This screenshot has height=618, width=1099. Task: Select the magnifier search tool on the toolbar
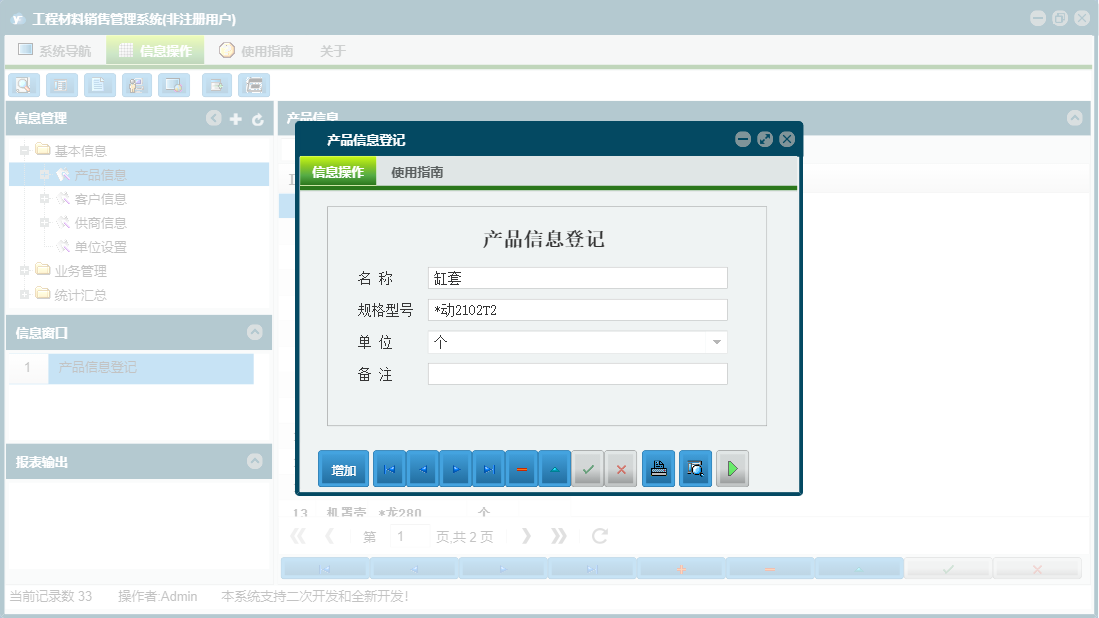23,85
